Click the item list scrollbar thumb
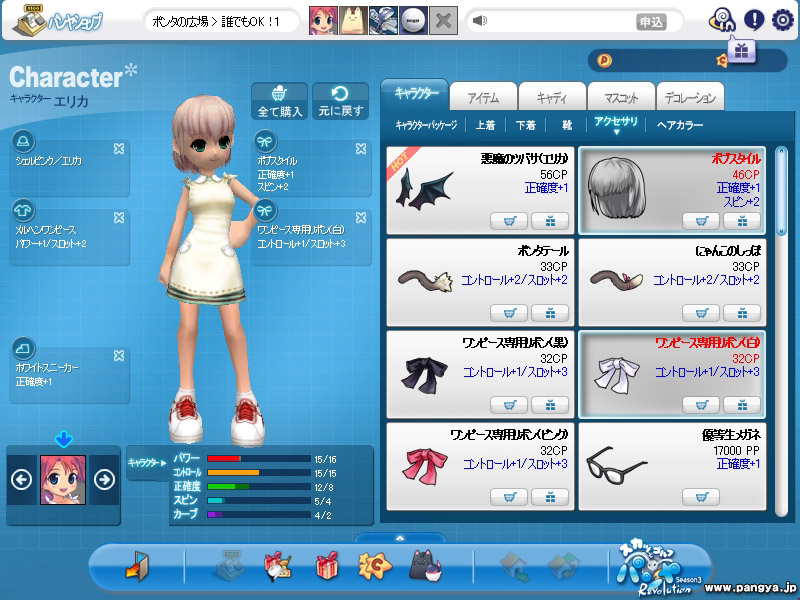The image size is (800, 600). [x=781, y=191]
